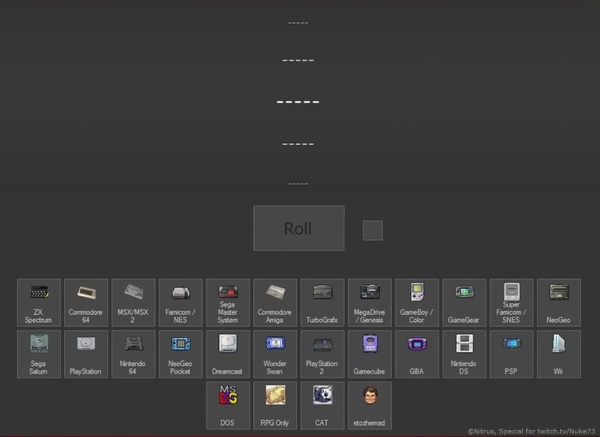Click the Commodore Amiga icon
Image resolution: width=600 pixels, height=437 pixels.
(275, 303)
